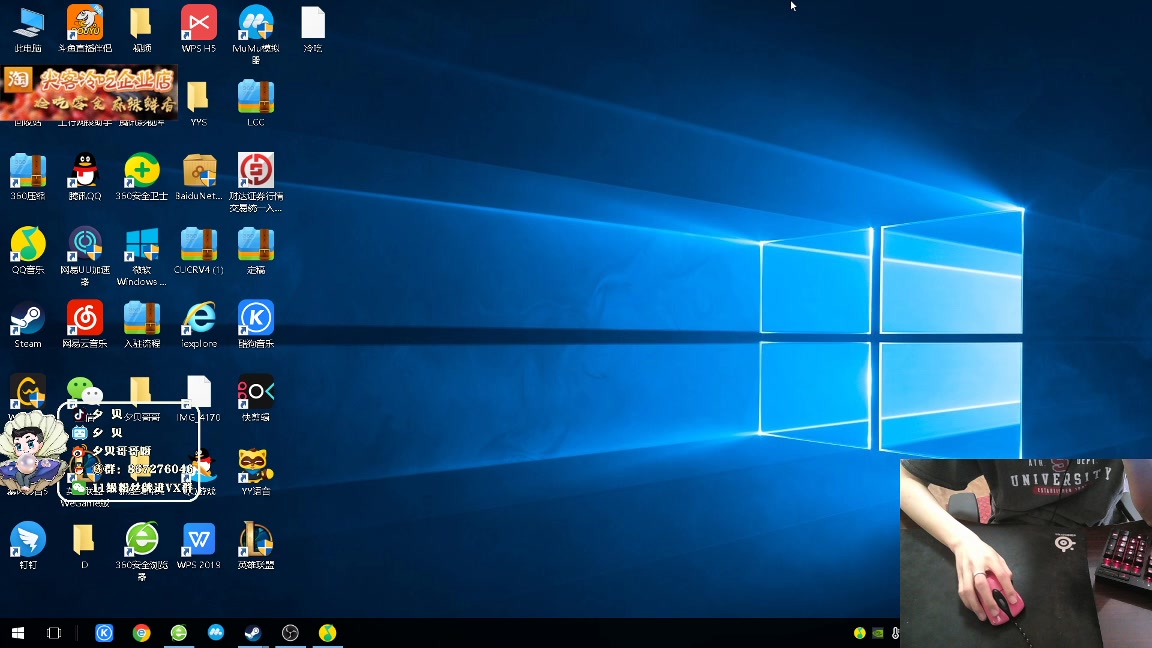Open the YYS folder
The width and height of the screenshot is (1152, 648).
click(198, 103)
